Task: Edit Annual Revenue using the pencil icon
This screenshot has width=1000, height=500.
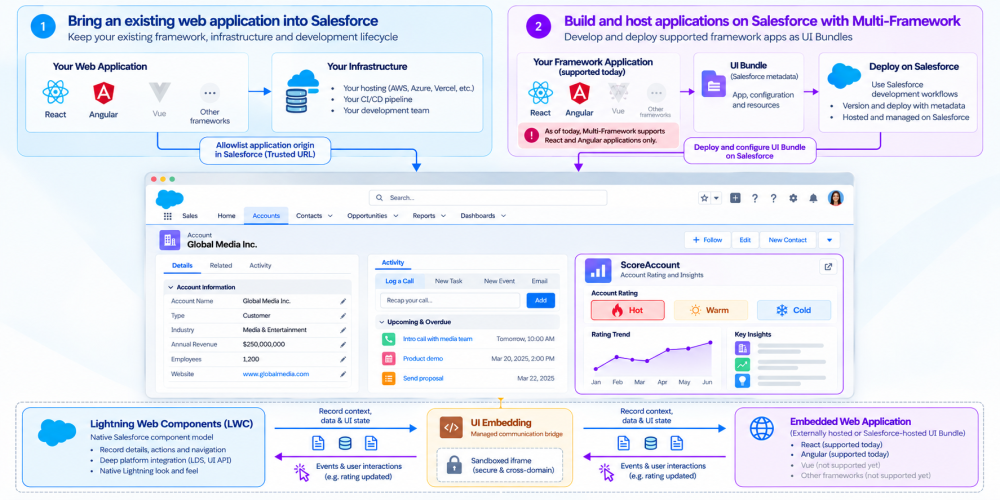Action: pyautogui.click(x=343, y=345)
